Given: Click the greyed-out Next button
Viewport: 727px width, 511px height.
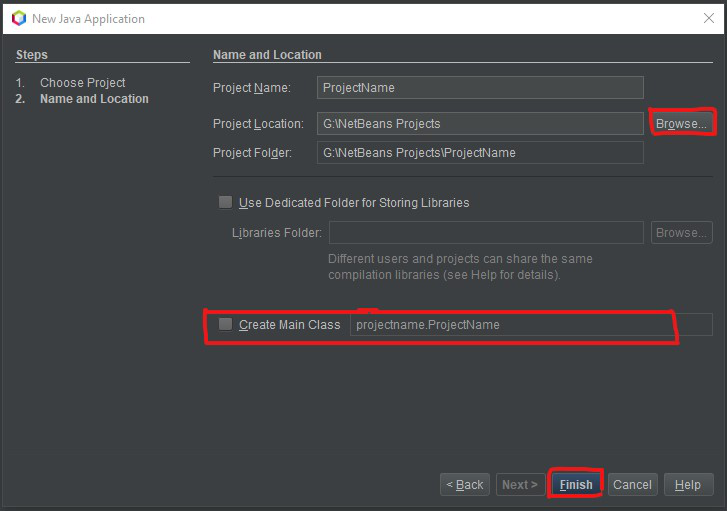Looking at the screenshot, I should [520, 485].
